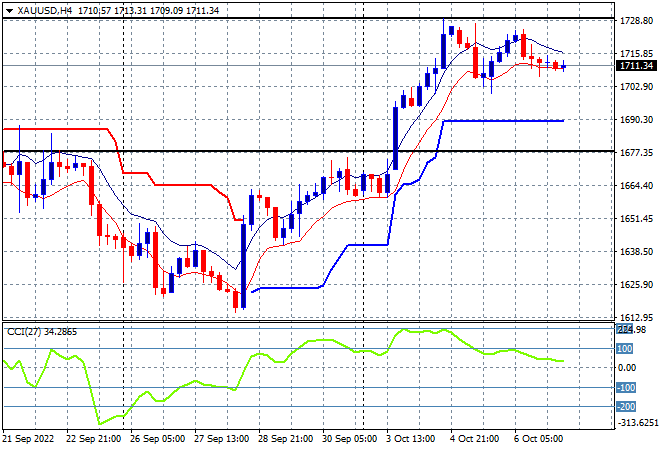This screenshot has width=660, height=450.
Task: Click the 6 Oct 05:00 time label
Action: point(538,439)
